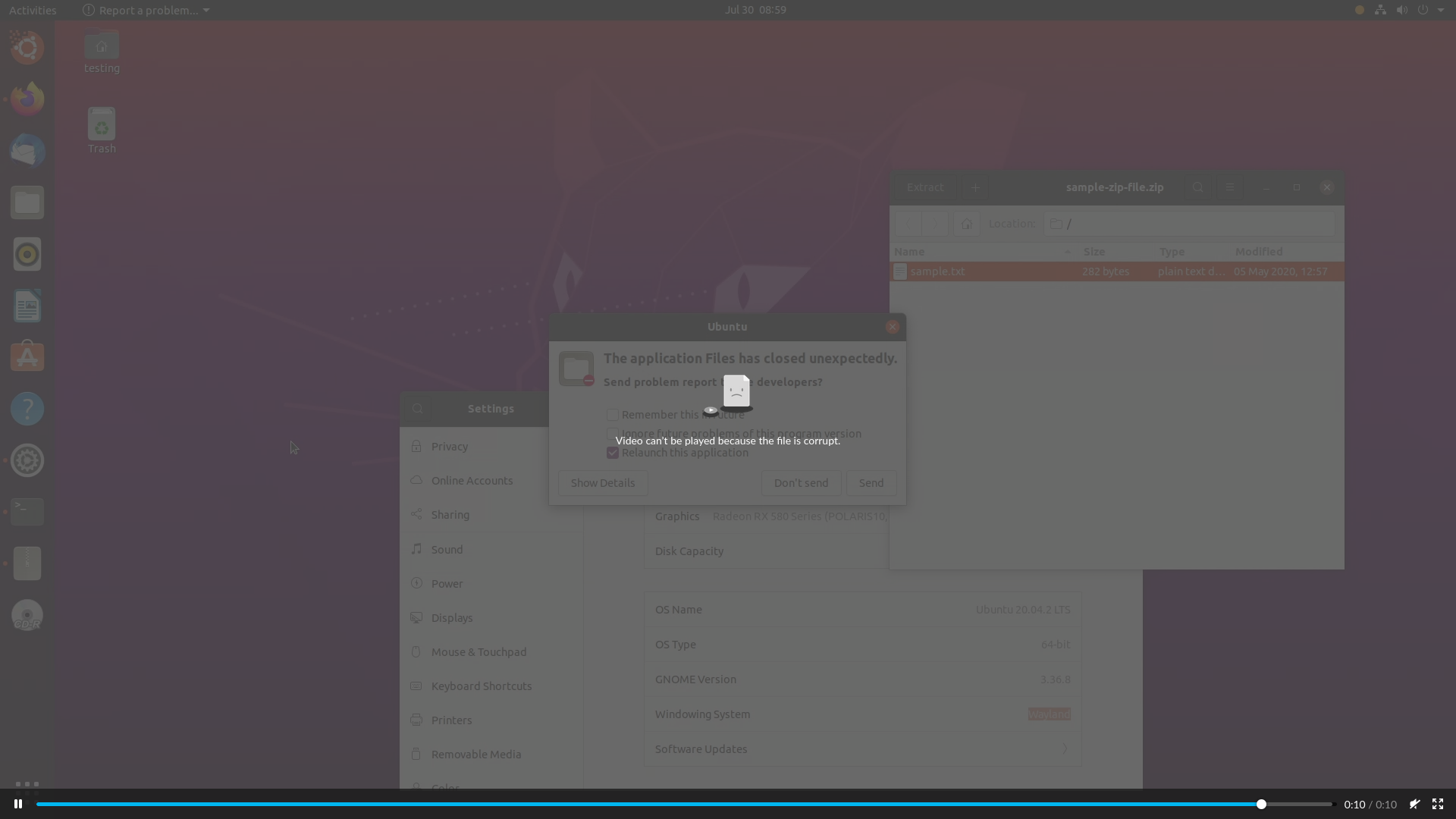The width and height of the screenshot is (1456, 819).
Task: Click the archive Location path field
Action: tap(1189, 224)
